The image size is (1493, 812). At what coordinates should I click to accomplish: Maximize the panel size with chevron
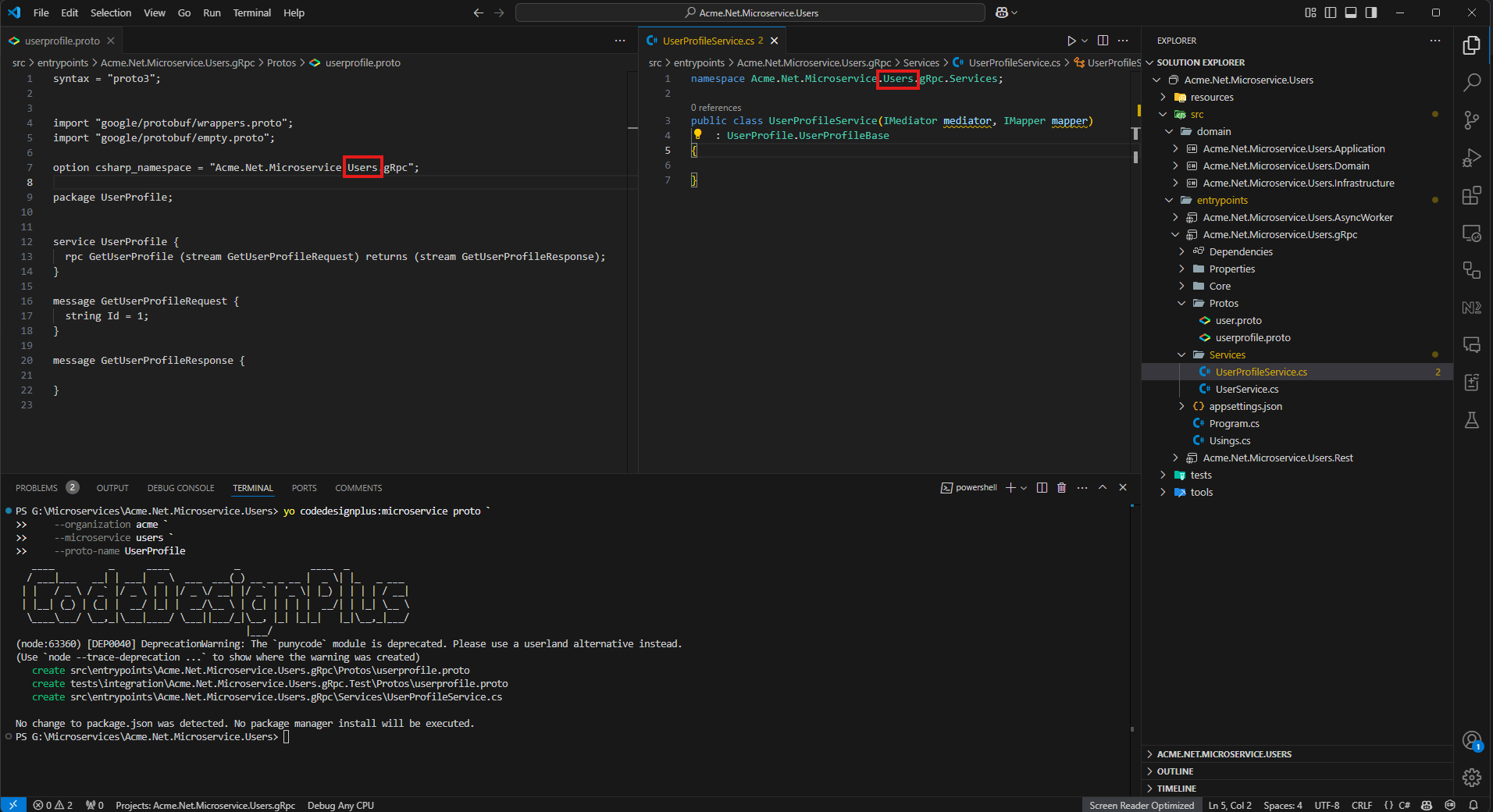(x=1103, y=487)
